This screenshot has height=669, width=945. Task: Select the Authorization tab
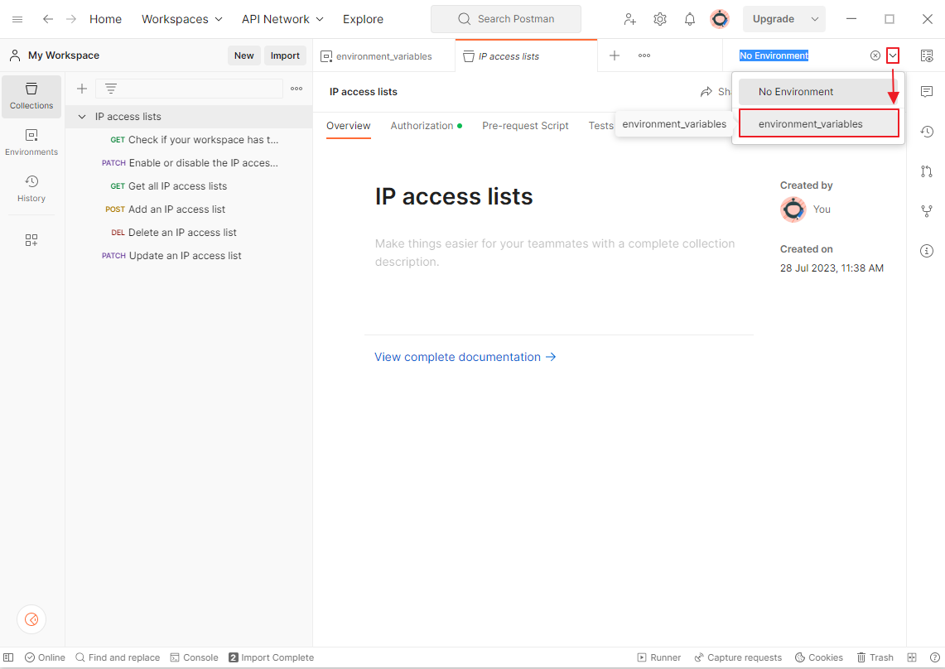click(x=426, y=125)
